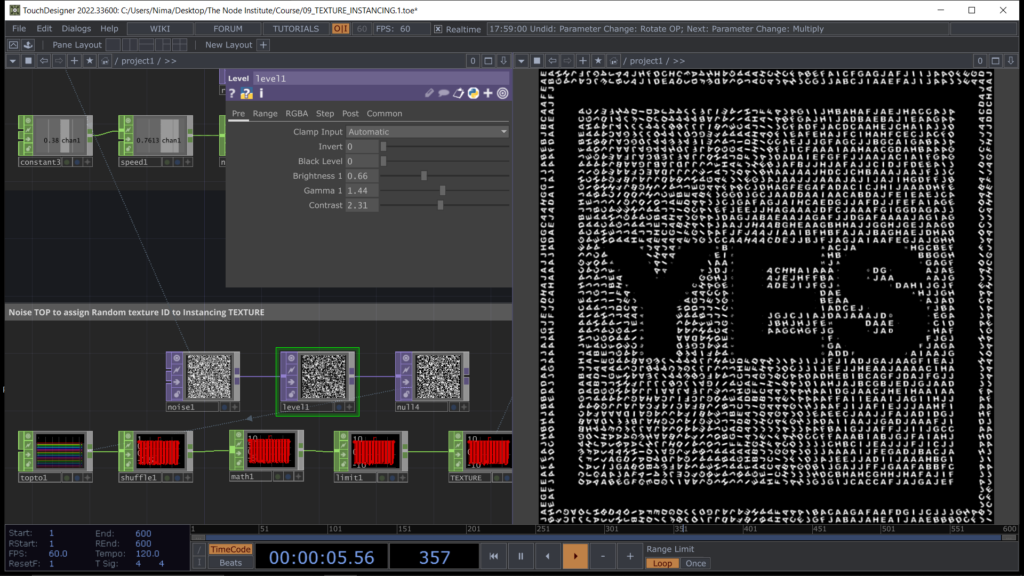Open the WIKI link button
The width and height of the screenshot is (1024, 576).
(160, 29)
